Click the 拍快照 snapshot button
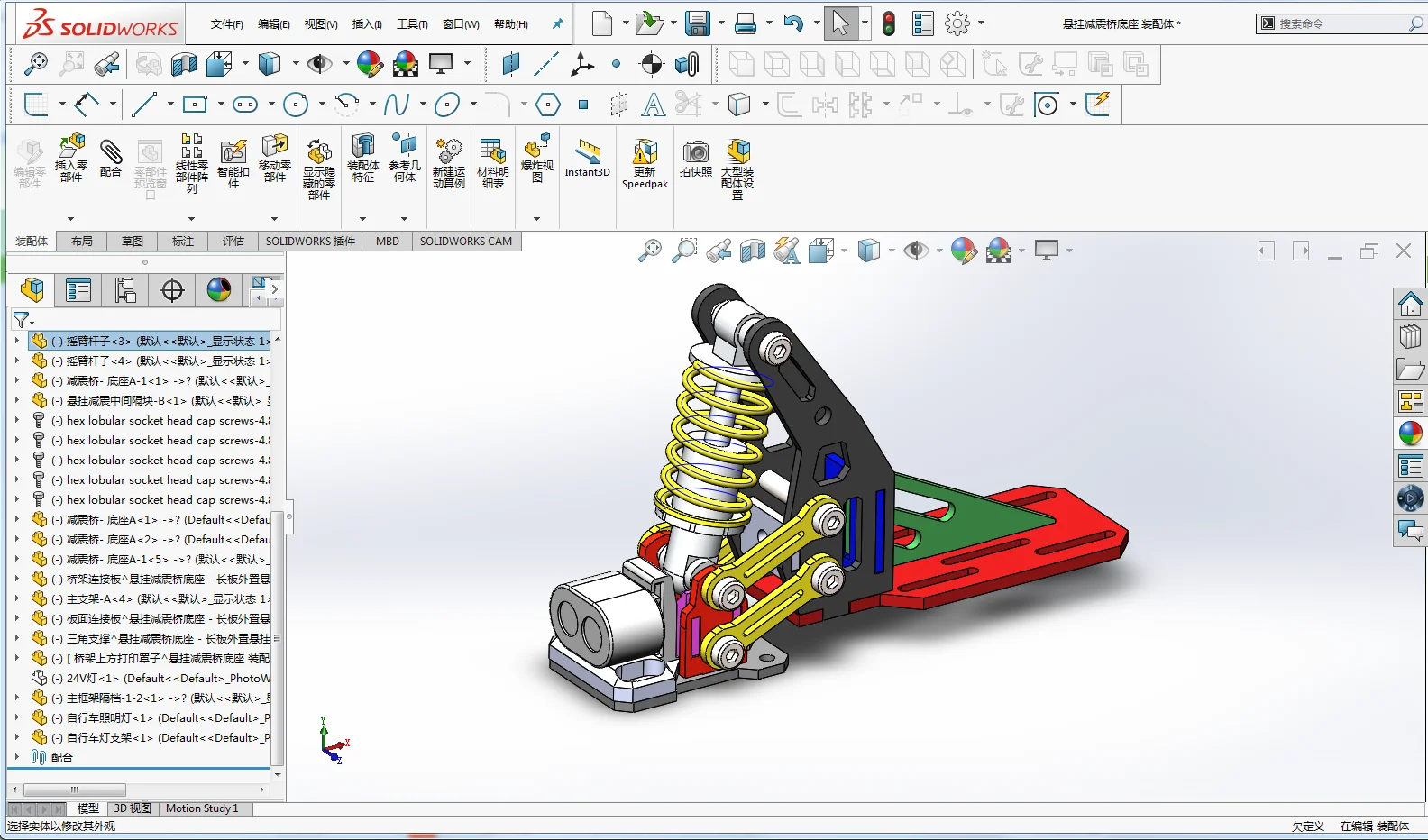The height and width of the screenshot is (840, 1428). [695, 159]
